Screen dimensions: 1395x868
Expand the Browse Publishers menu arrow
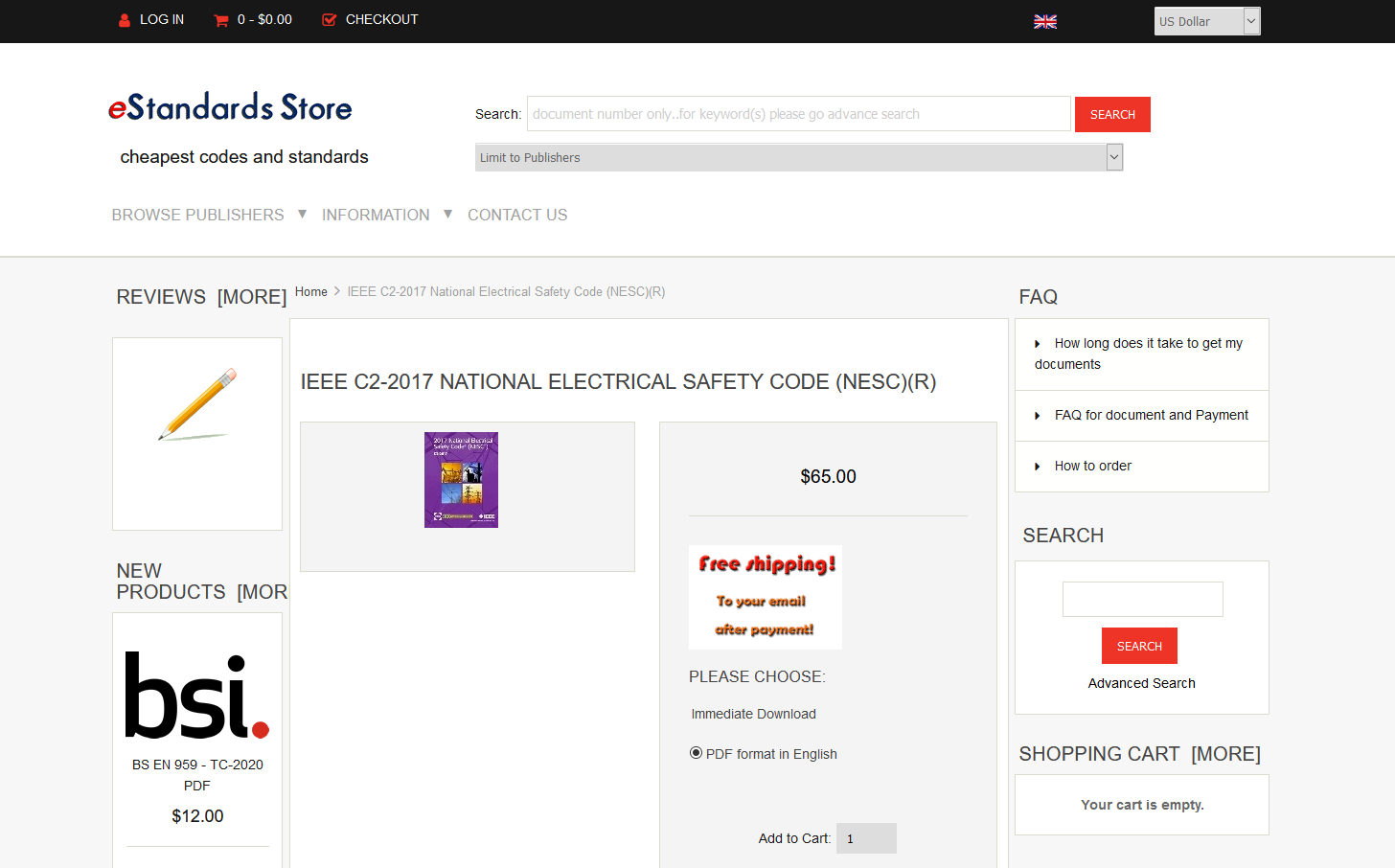point(302,215)
